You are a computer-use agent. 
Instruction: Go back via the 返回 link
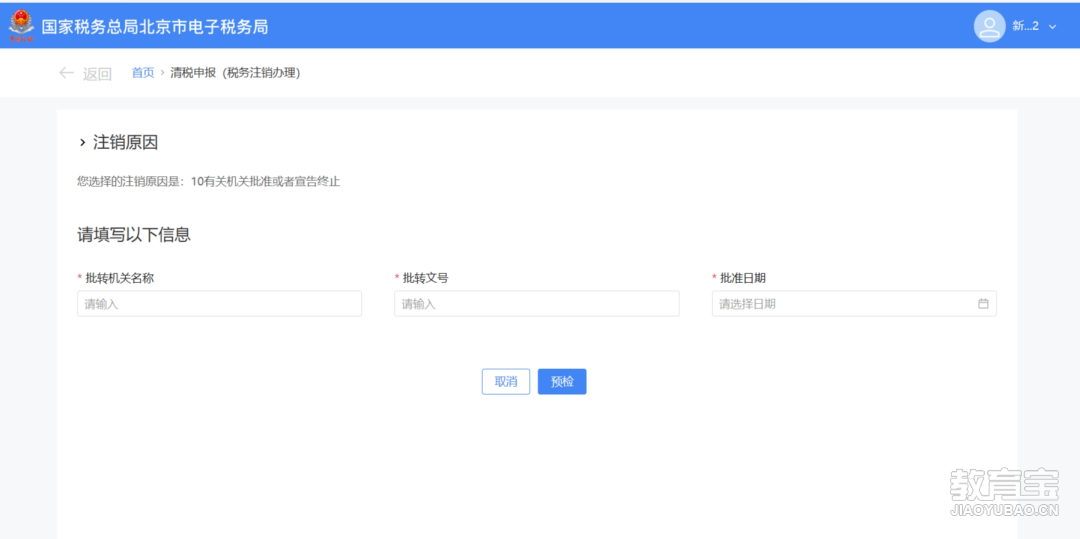[x=97, y=74]
